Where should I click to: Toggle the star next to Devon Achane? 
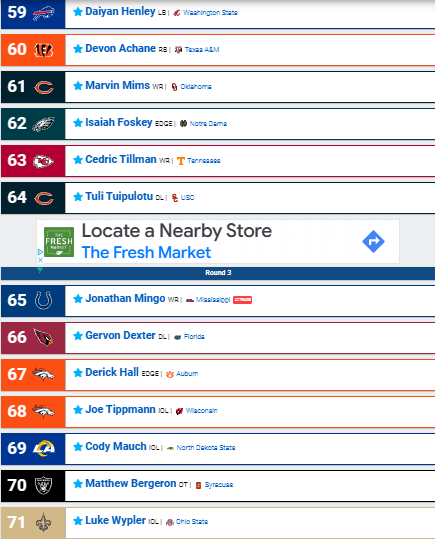click(x=78, y=49)
